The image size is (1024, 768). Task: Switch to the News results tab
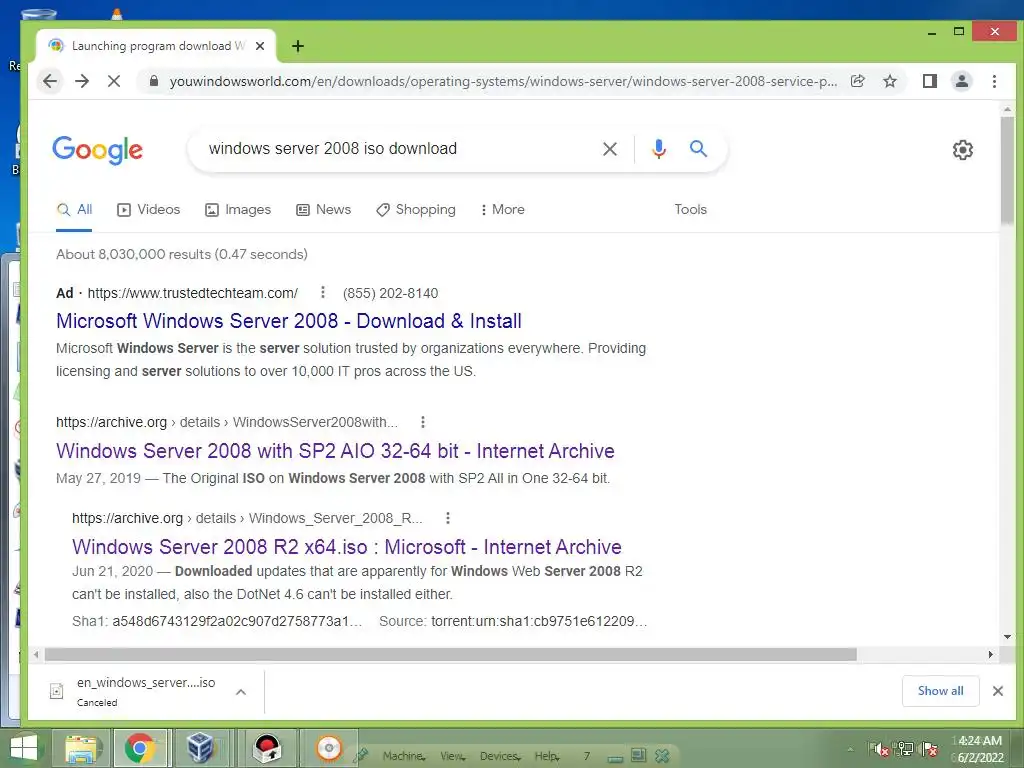pos(323,210)
